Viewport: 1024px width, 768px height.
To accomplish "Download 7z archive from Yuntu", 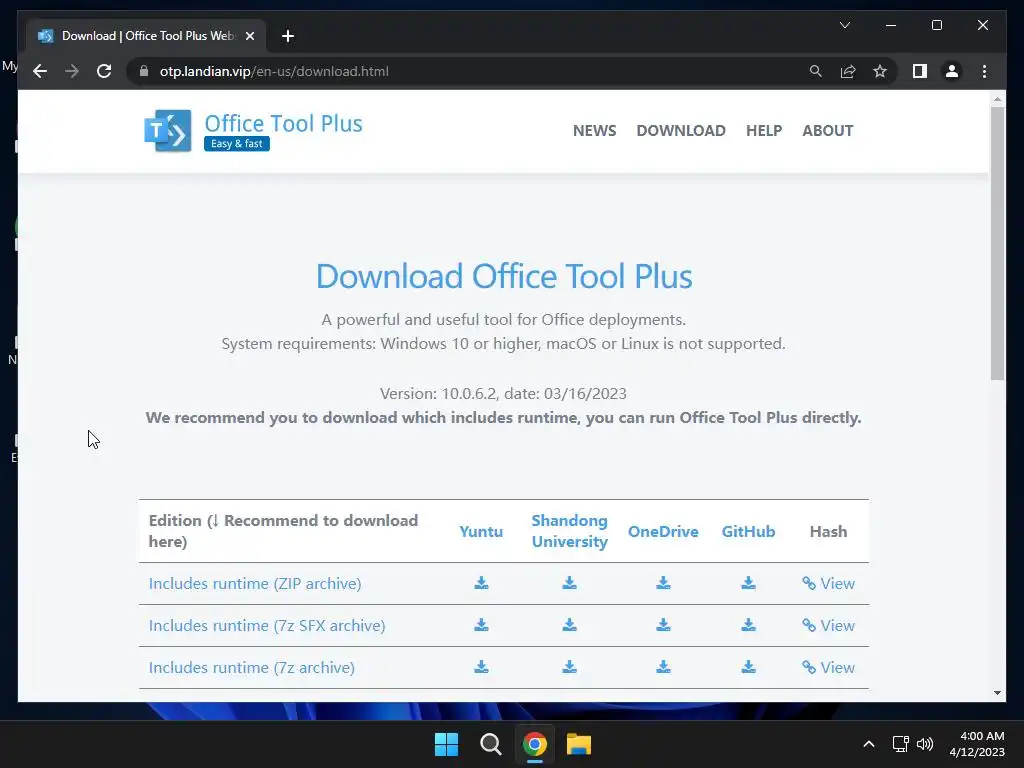I will [481, 667].
